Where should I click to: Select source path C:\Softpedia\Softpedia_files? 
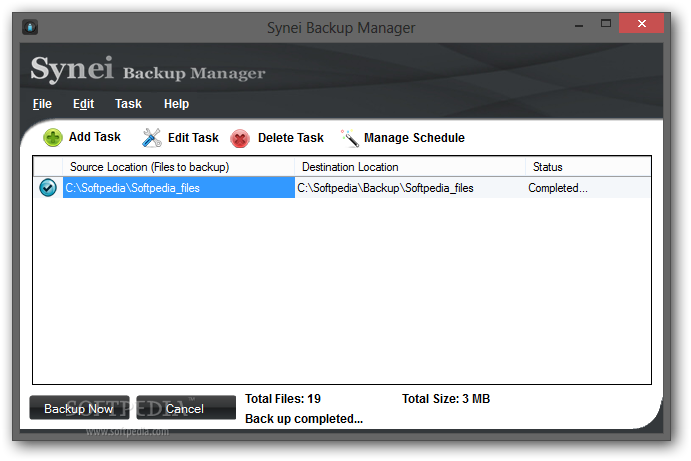178,188
